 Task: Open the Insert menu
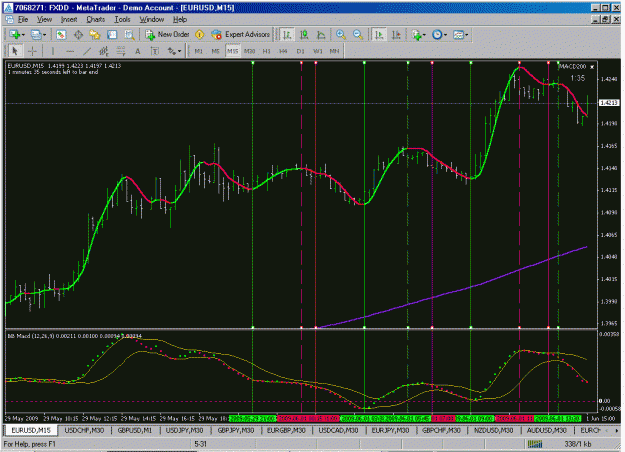pyautogui.click(x=69, y=19)
